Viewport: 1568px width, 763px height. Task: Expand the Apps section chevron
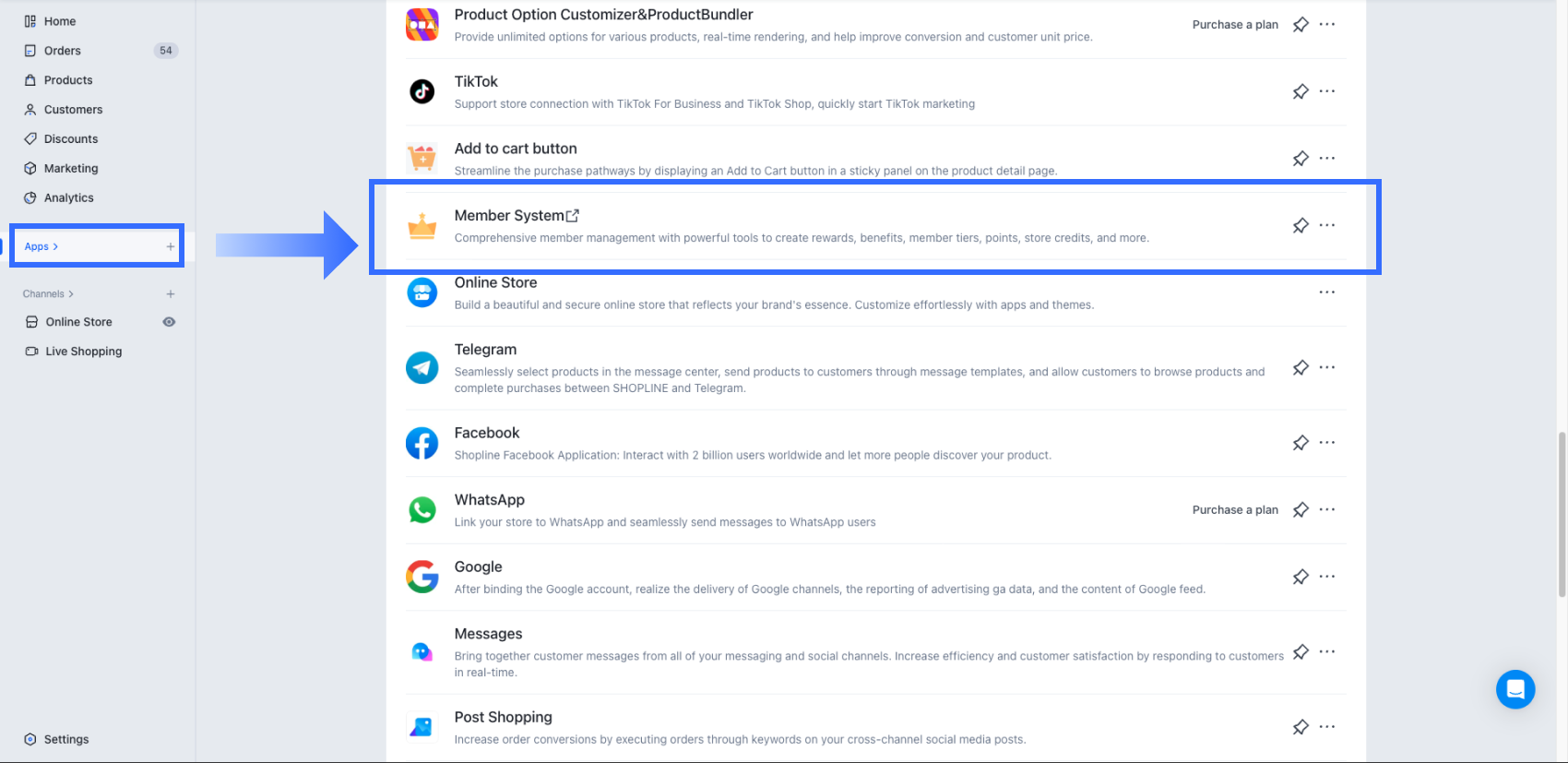[x=55, y=246]
